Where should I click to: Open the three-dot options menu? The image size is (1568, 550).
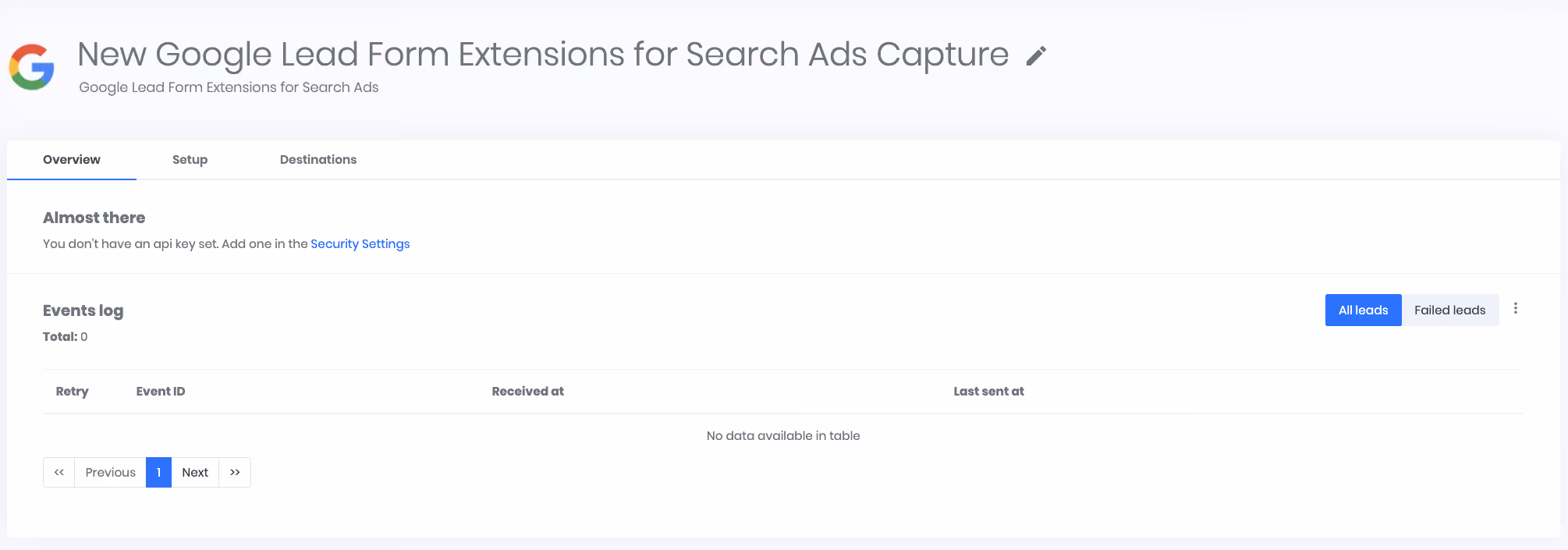1516,308
